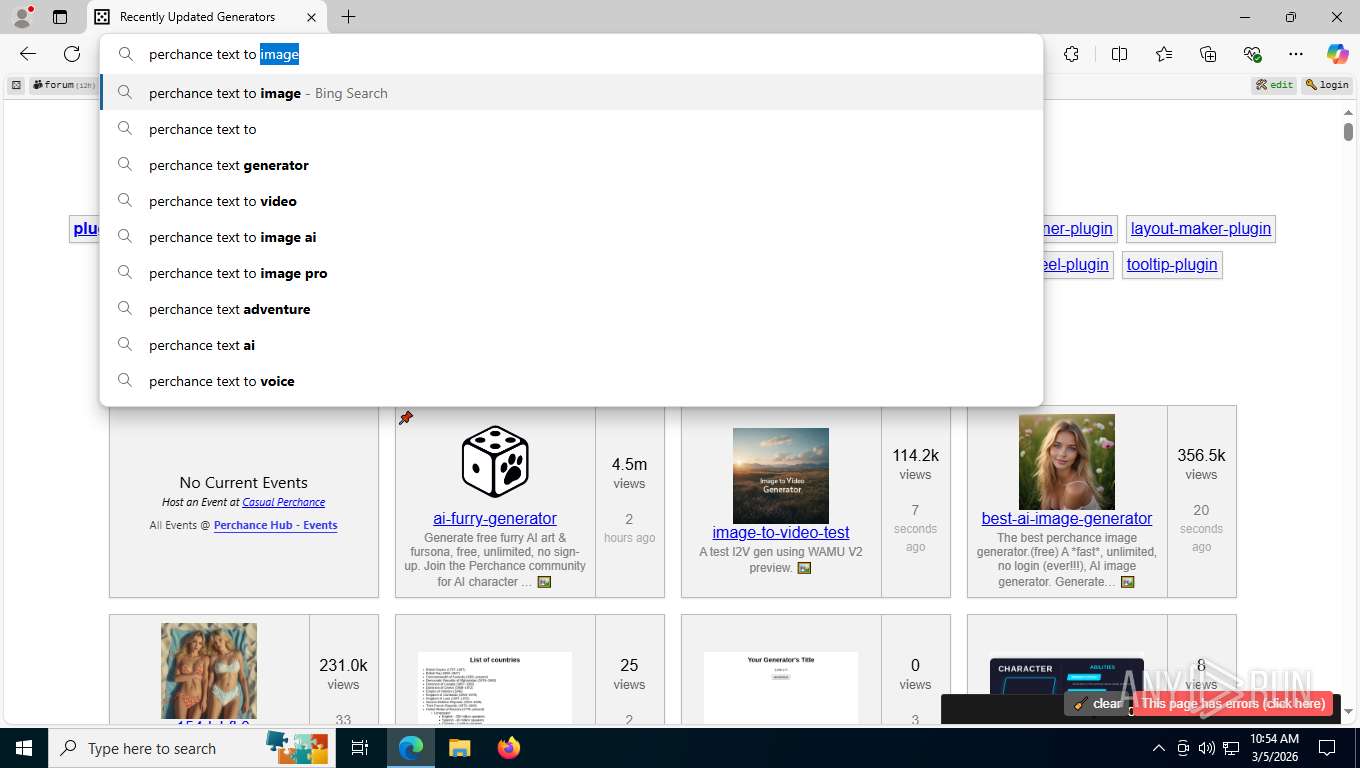Screen dimensions: 1360x768
Task: Open Settings and more ellipsis menu
Action: (x=1296, y=54)
